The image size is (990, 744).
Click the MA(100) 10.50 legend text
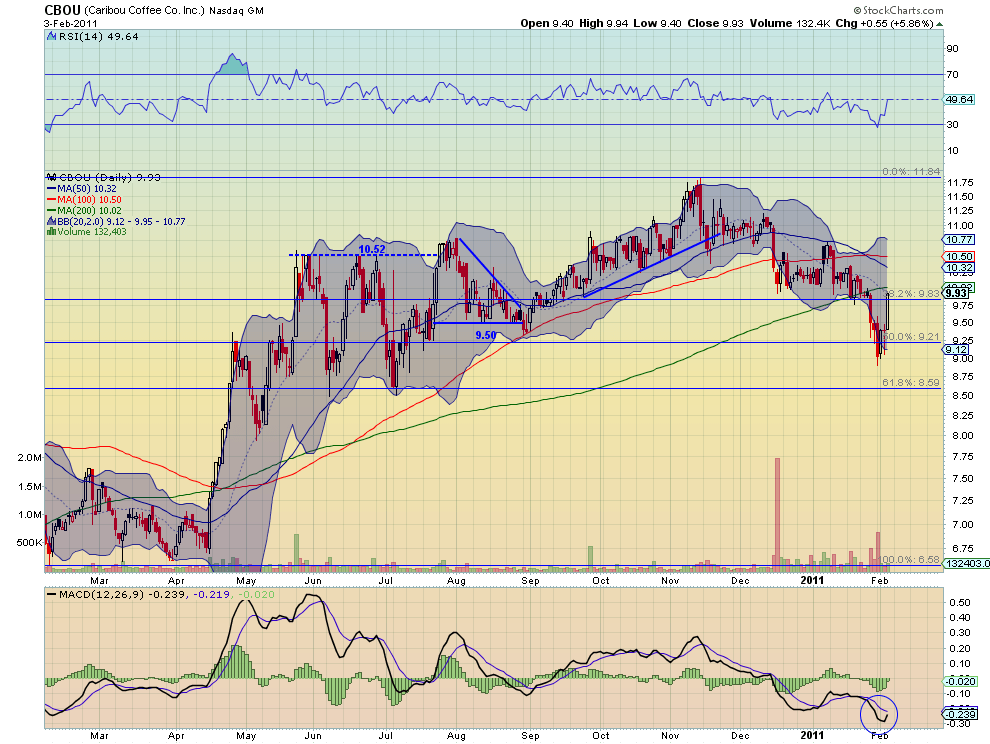point(89,200)
